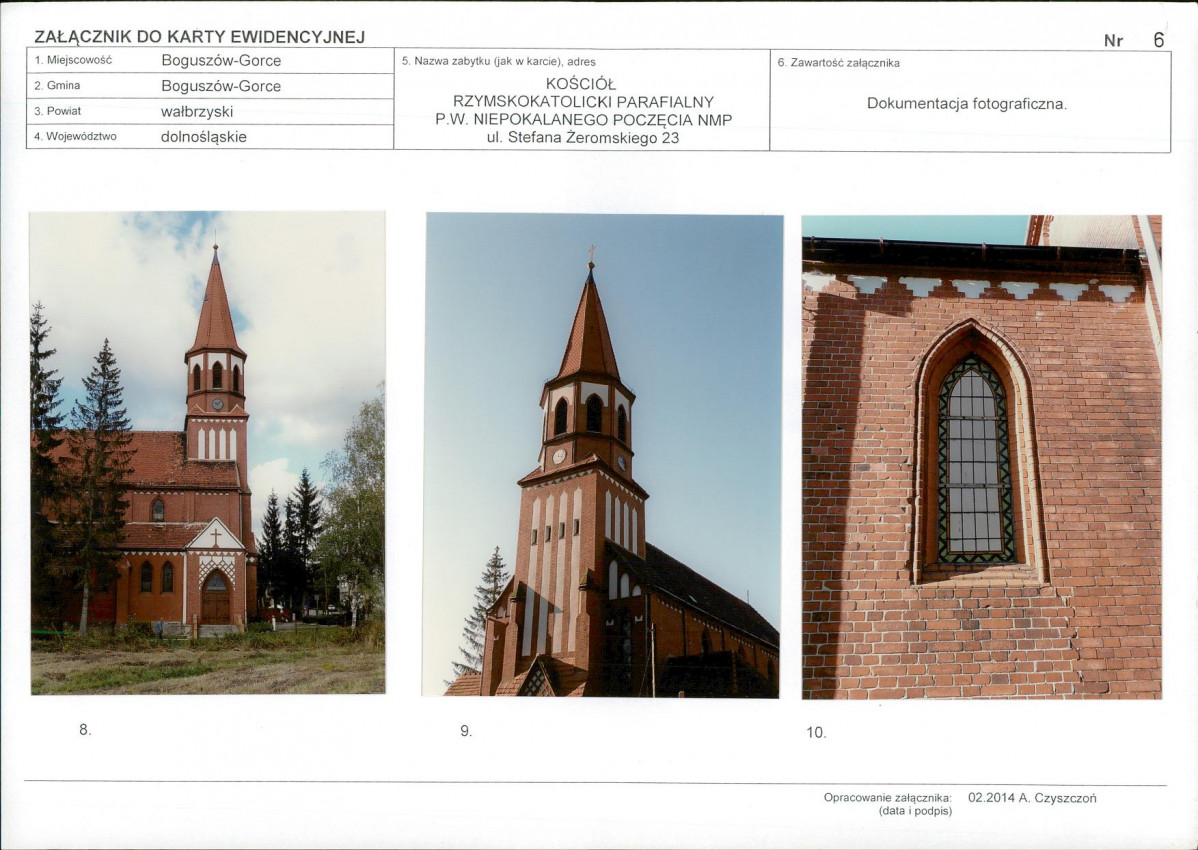Open photo 10 of brick gothic window

point(982,457)
